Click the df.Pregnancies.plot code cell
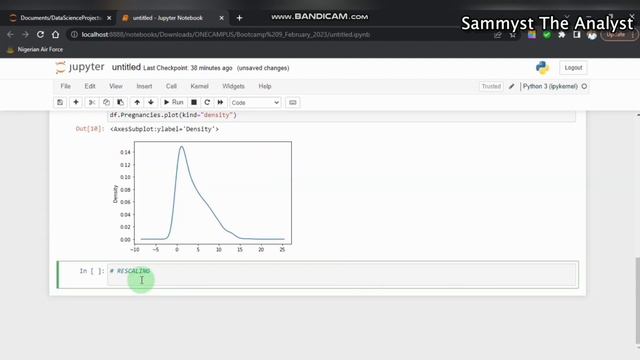 (342, 116)
